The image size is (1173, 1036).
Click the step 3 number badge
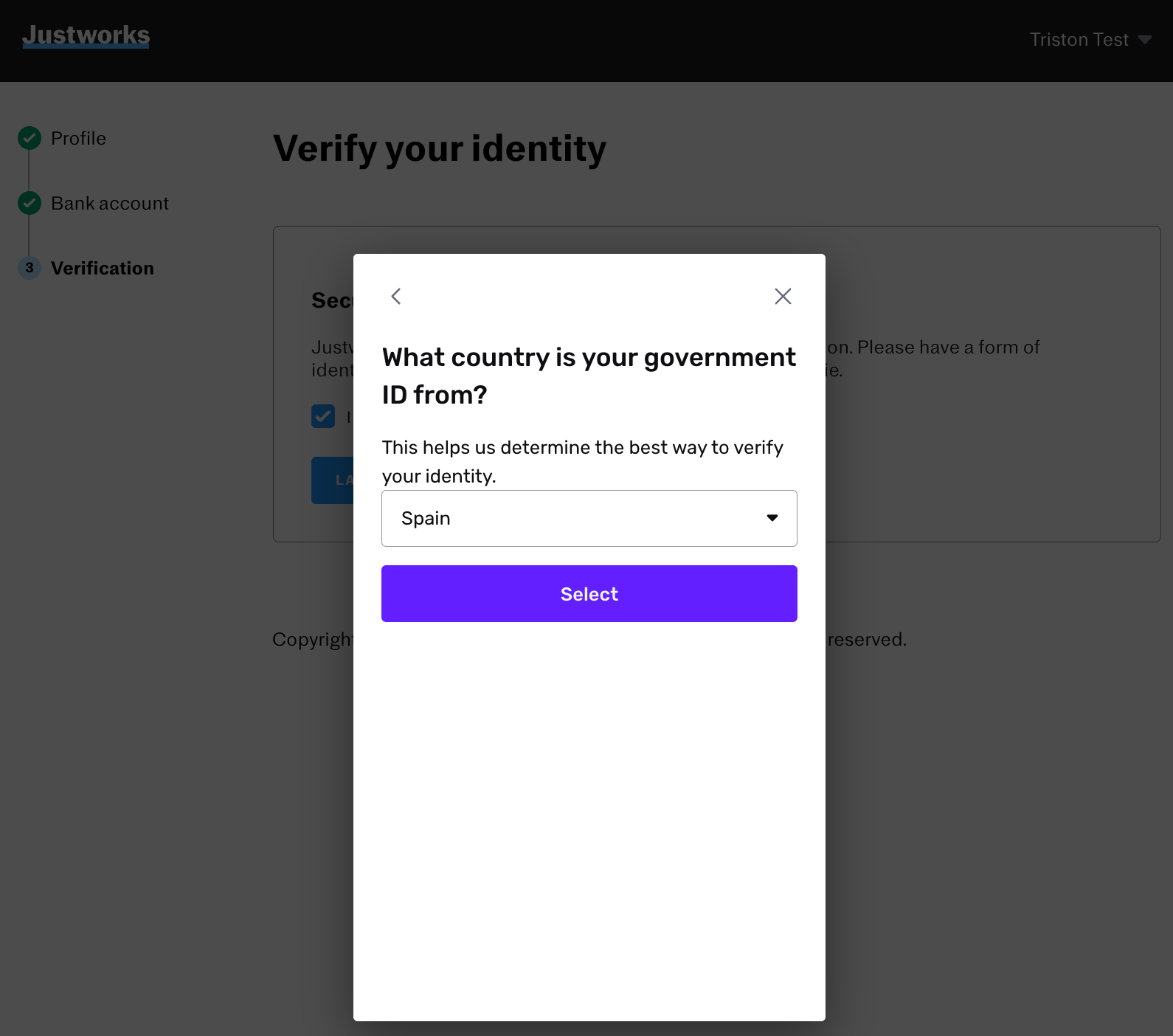(30, 268)
